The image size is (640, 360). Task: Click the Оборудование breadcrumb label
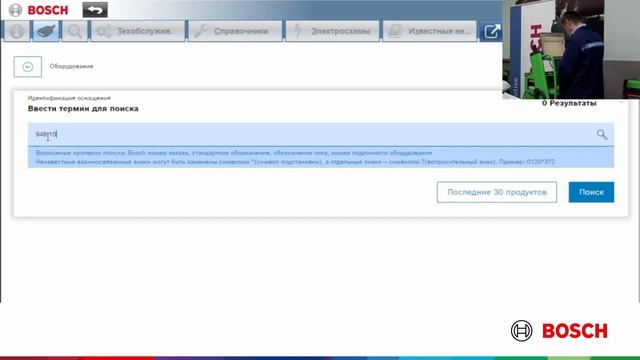(x=71, y=66)
